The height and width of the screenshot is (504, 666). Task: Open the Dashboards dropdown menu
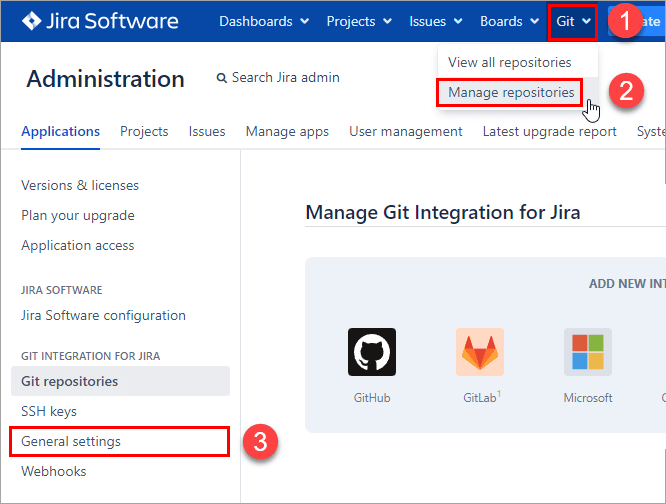[x=264, y=21]
